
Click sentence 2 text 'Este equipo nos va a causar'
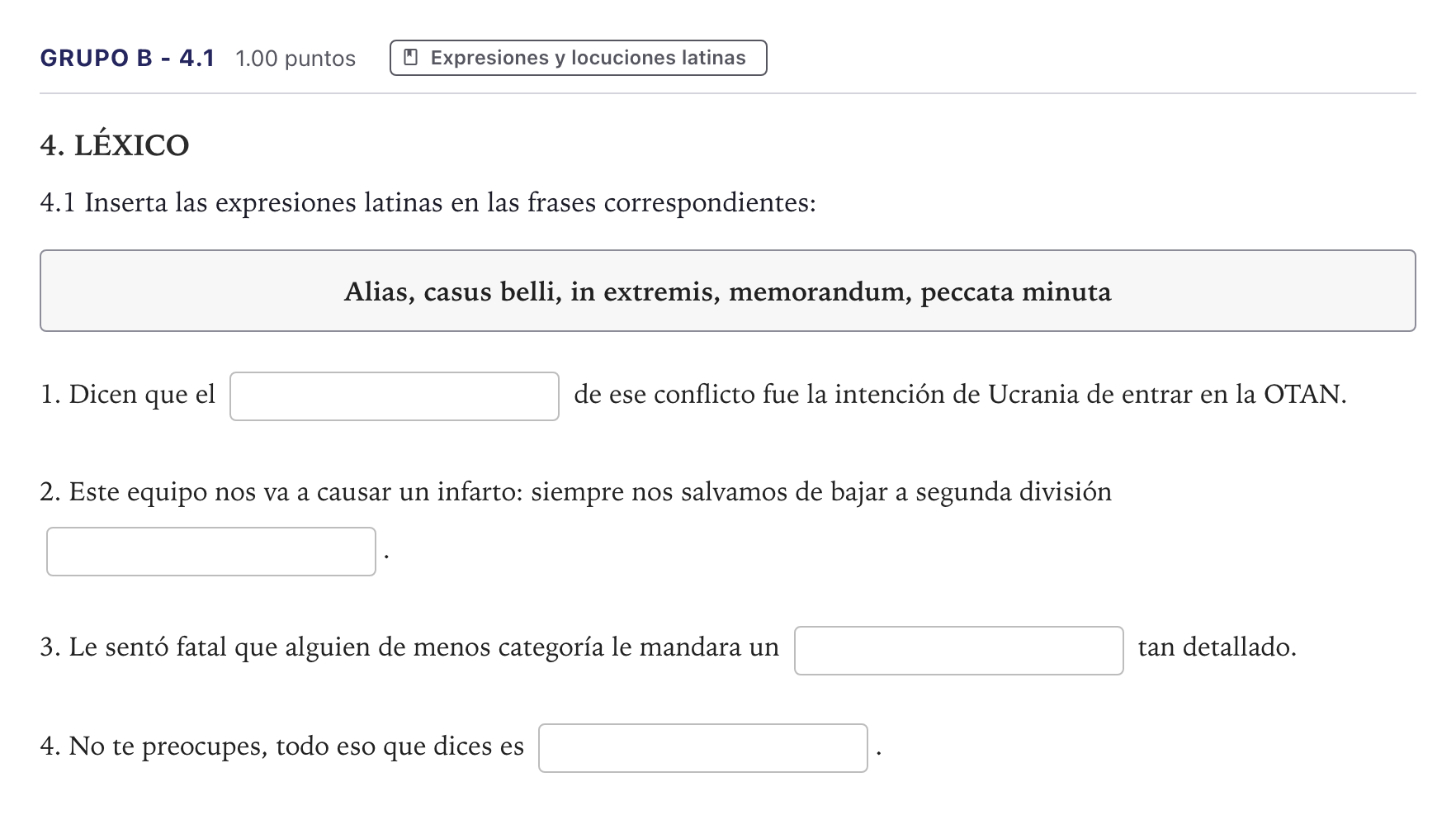pos(230,492)
